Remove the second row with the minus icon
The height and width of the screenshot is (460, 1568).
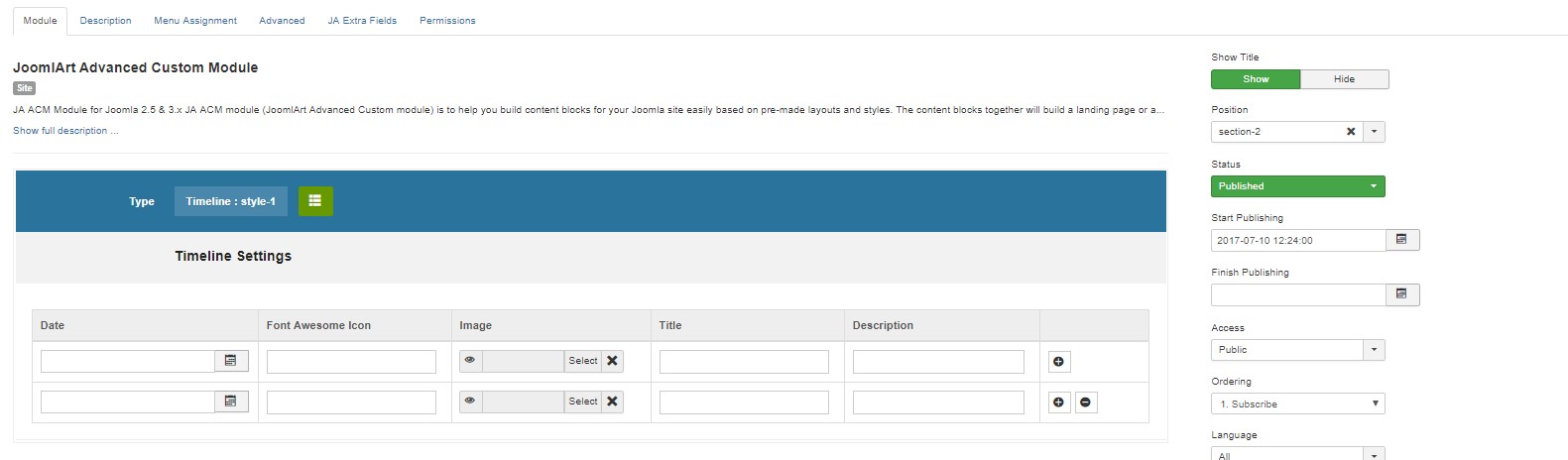[1086, 402]
